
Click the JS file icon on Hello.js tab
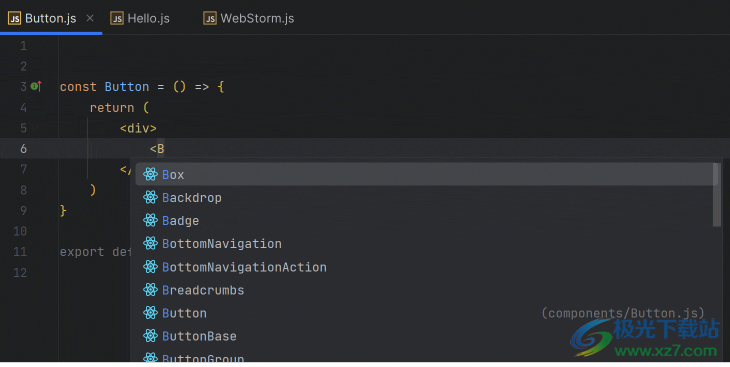[117, 18]
